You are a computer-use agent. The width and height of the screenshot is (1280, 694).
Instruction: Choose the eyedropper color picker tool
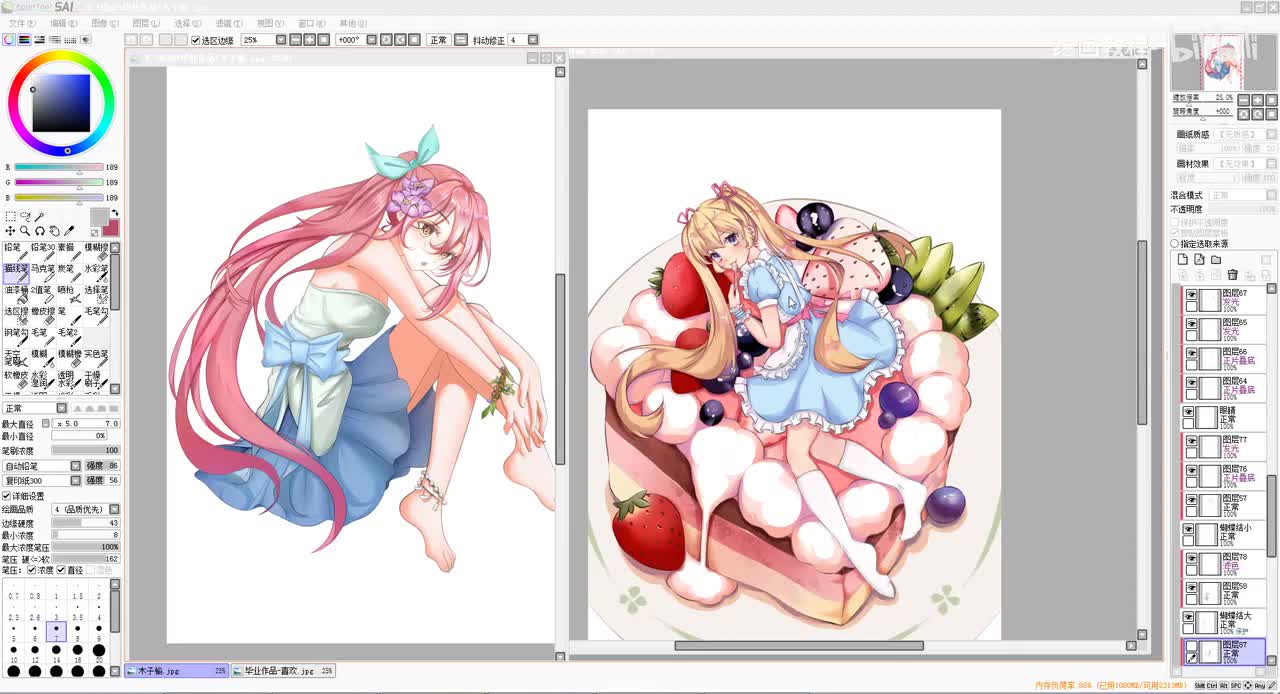[69, 231]
